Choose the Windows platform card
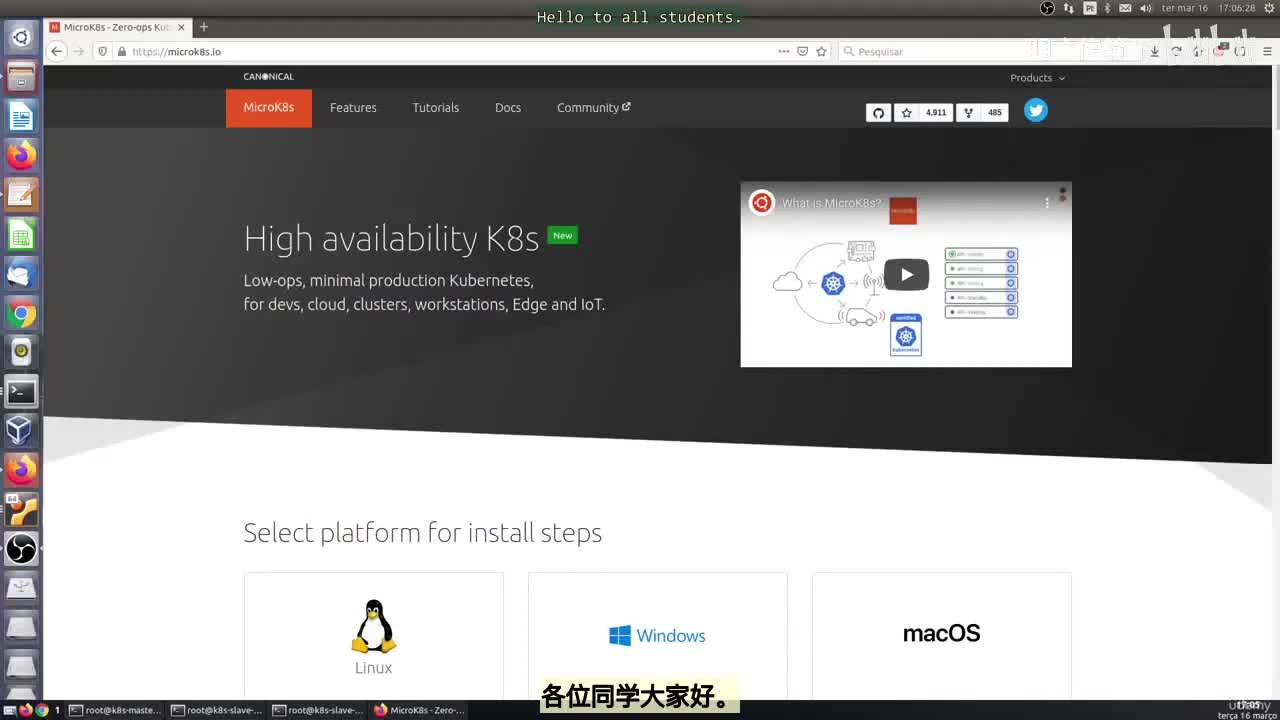 click(658, 636)
